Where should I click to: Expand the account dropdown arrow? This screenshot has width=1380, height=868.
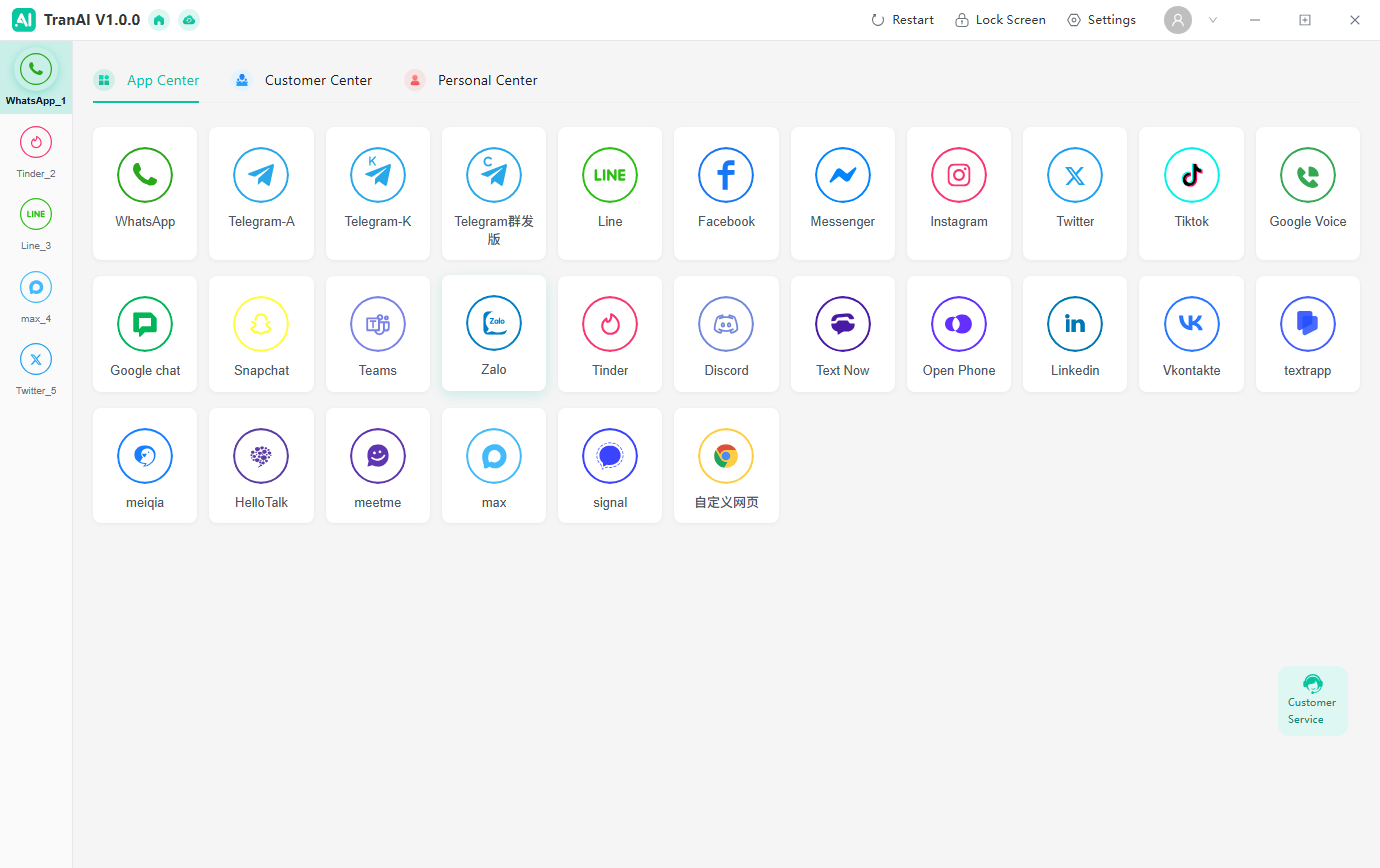coord(1213,20)
